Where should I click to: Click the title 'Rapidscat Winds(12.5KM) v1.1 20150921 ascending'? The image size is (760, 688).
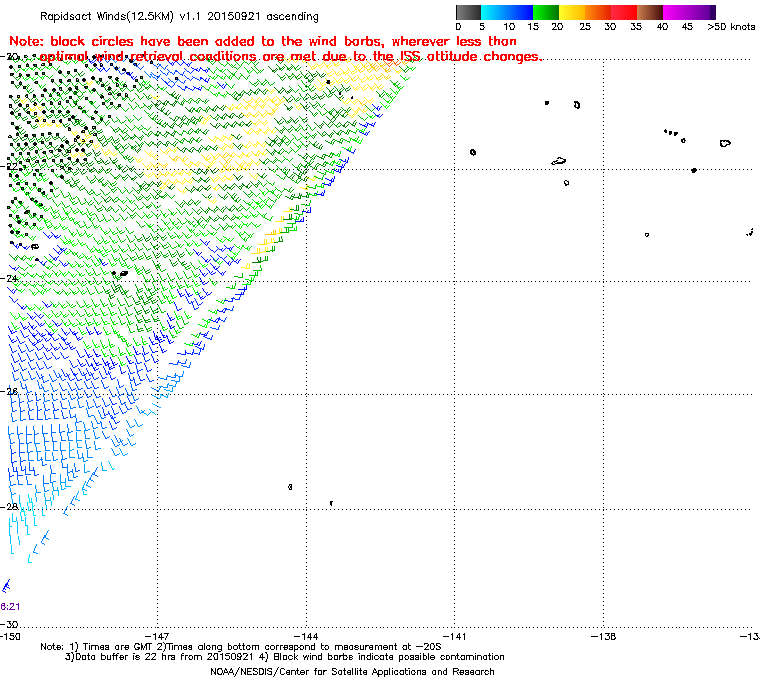pos(179,16)
